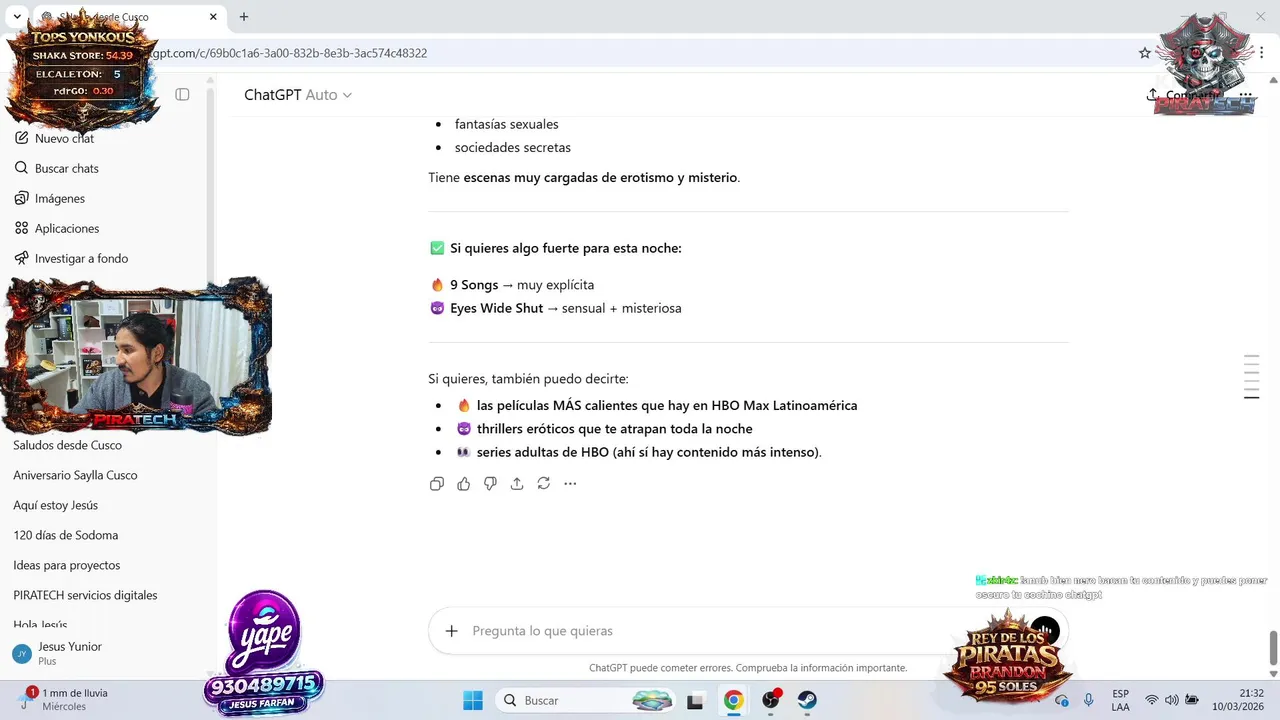The height and width of the screenshot is (720, 1280).
Task: Open chat Saludos desde Cusco
Action: tap(67, 445)
